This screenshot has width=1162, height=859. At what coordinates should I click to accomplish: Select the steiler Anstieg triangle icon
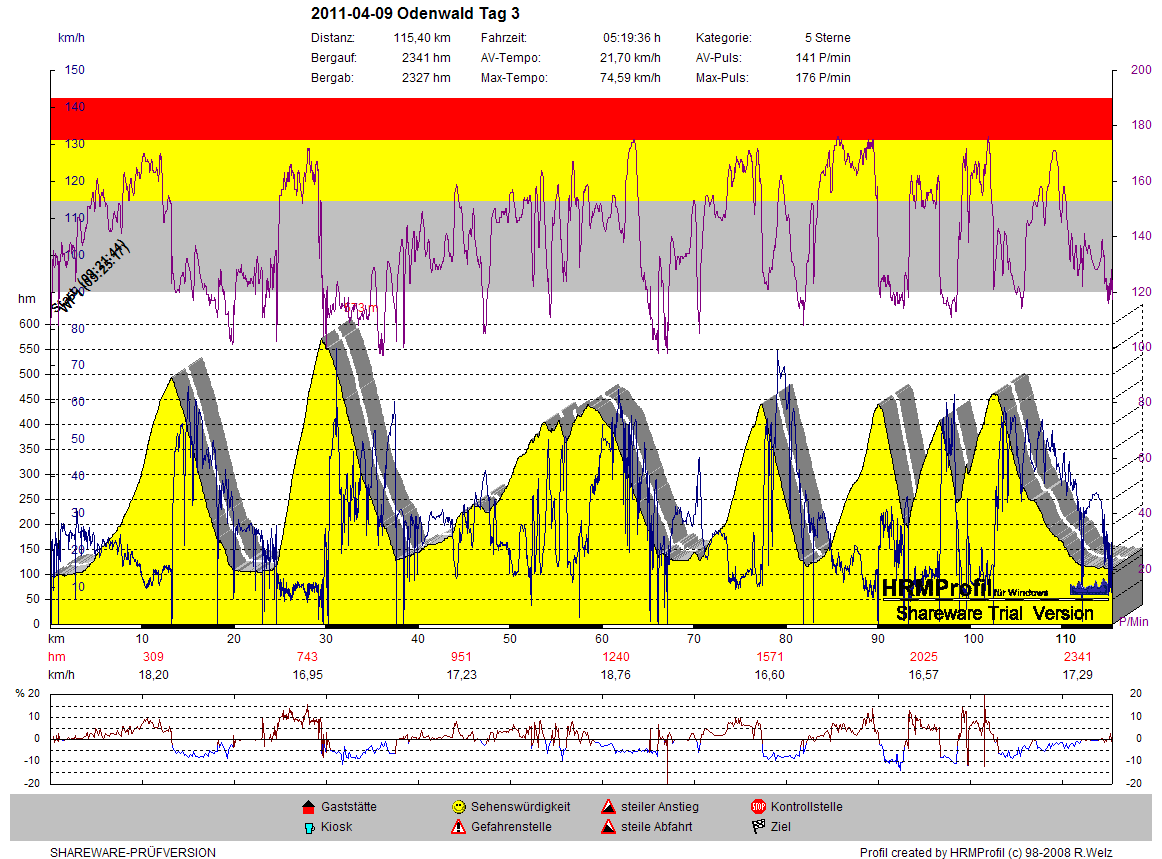[608, 806]
